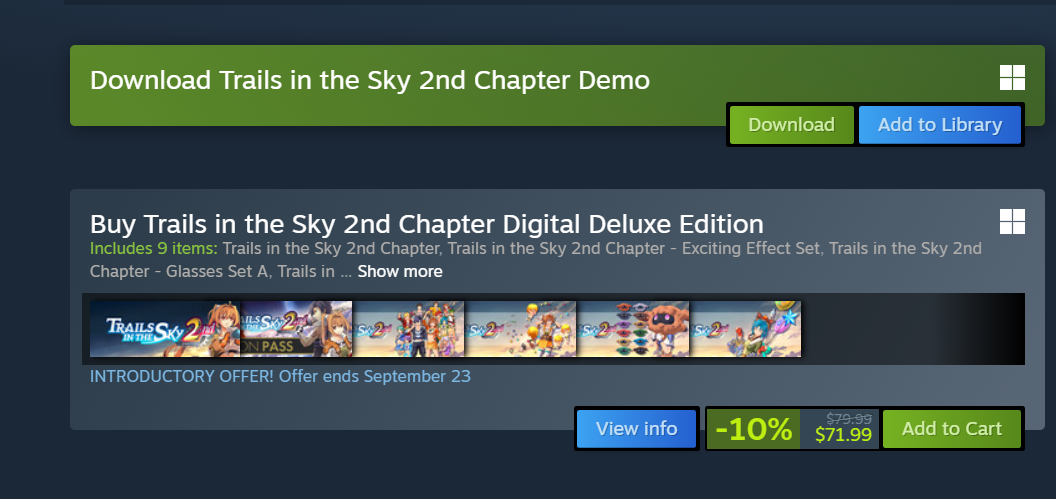
Task: Open the first Trails in the Sky 2nd thumbnail
Action: coord(165,329)
